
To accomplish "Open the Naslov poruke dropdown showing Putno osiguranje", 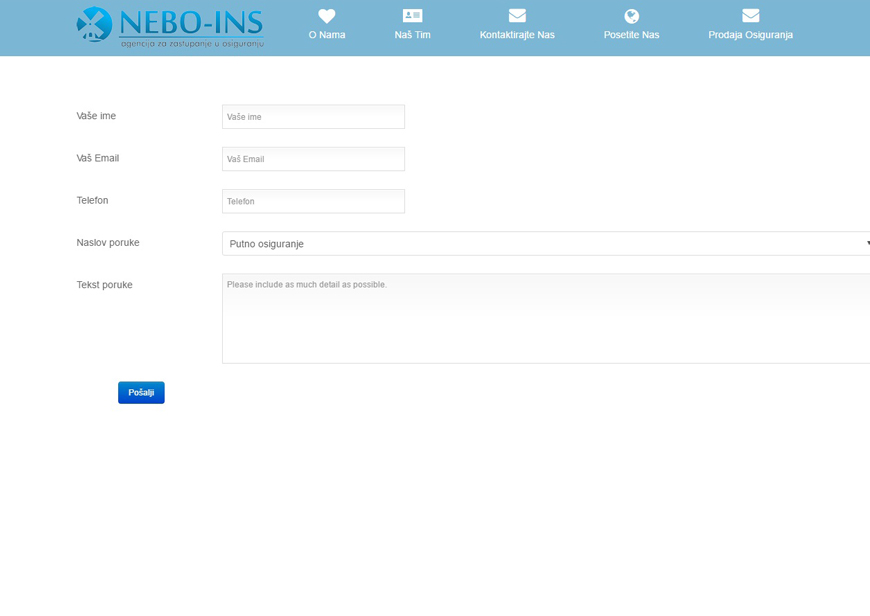I will click(x=540, y=244).
